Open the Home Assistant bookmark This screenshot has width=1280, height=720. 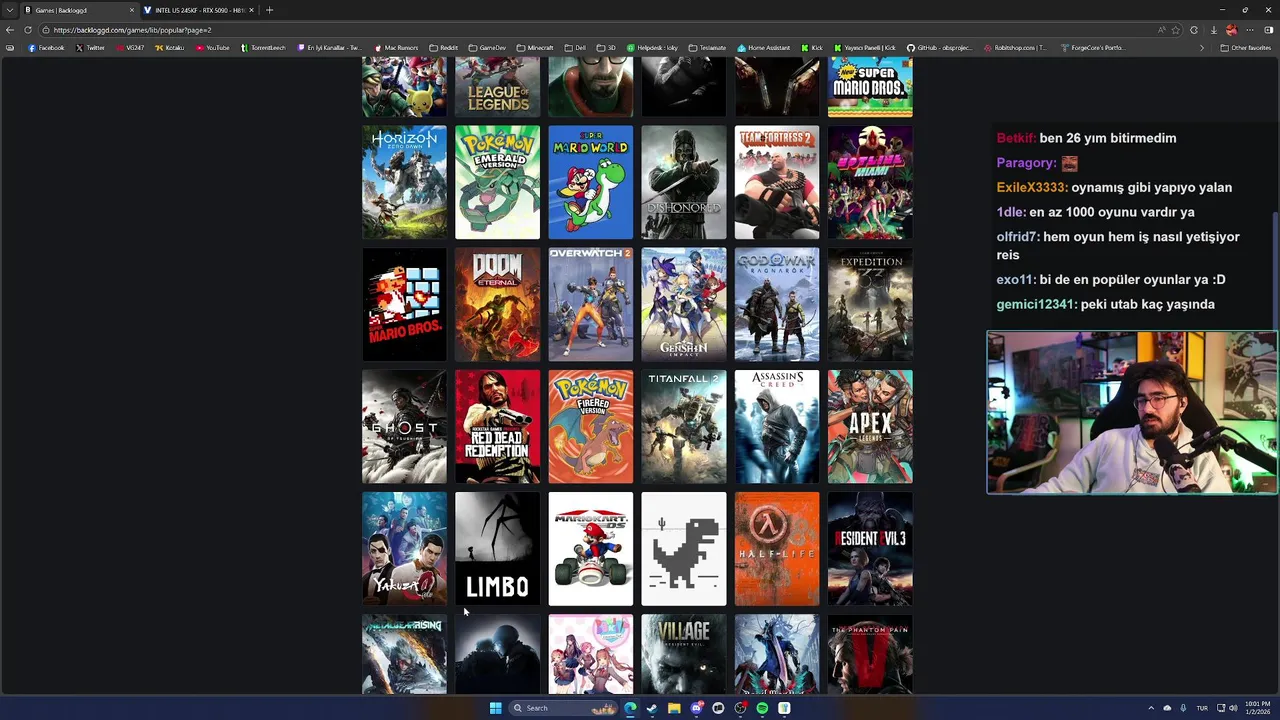click(x=764, y=48)
